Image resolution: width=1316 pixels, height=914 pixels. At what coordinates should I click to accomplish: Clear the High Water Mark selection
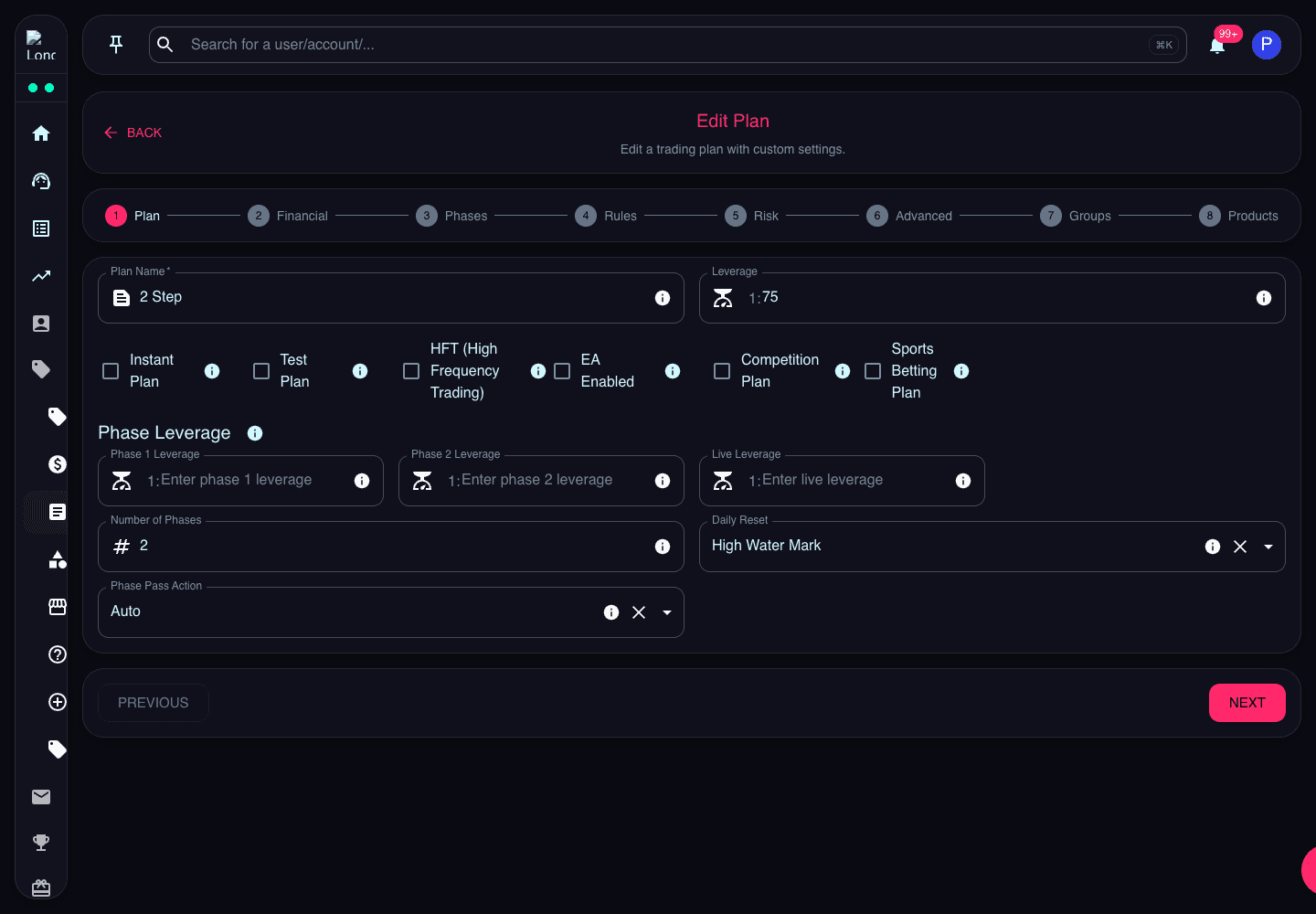(1240, 547)
